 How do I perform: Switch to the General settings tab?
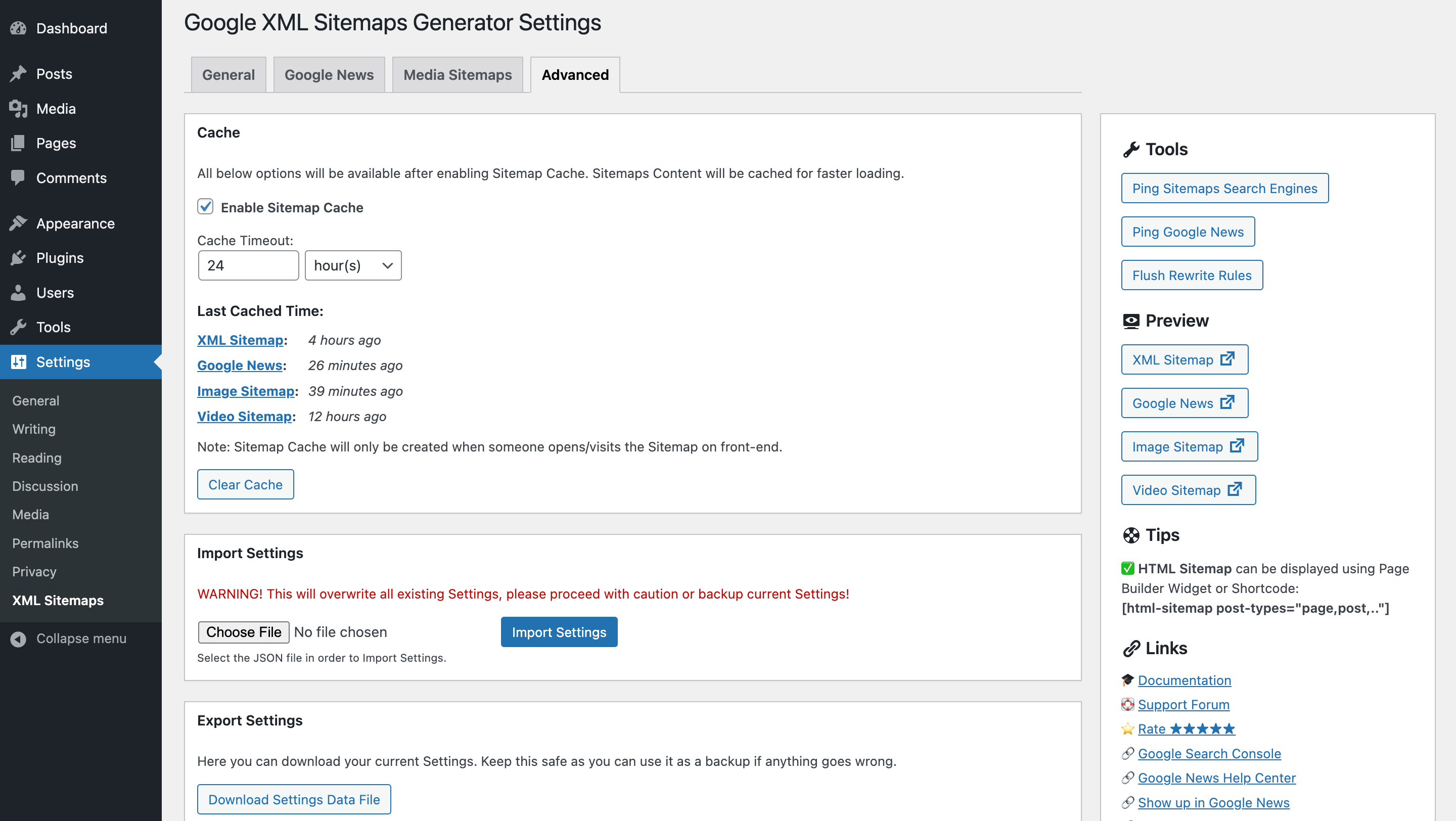click(x=228, y=74)
